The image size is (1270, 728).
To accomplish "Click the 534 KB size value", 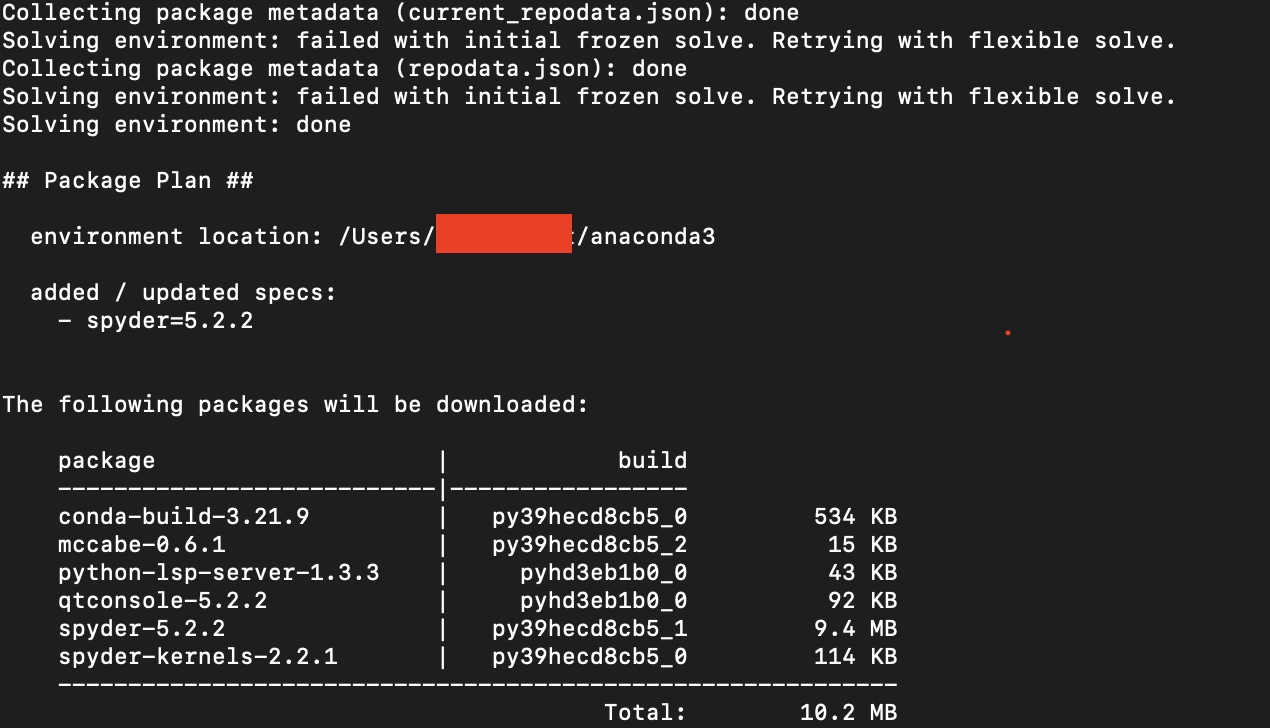I will [856, 517].
